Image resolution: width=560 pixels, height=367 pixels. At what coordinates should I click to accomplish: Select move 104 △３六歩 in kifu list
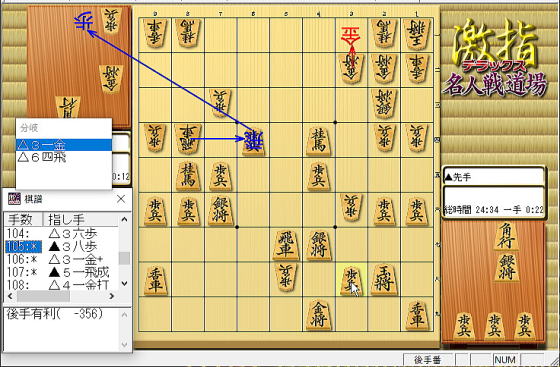tap(61, 234)
